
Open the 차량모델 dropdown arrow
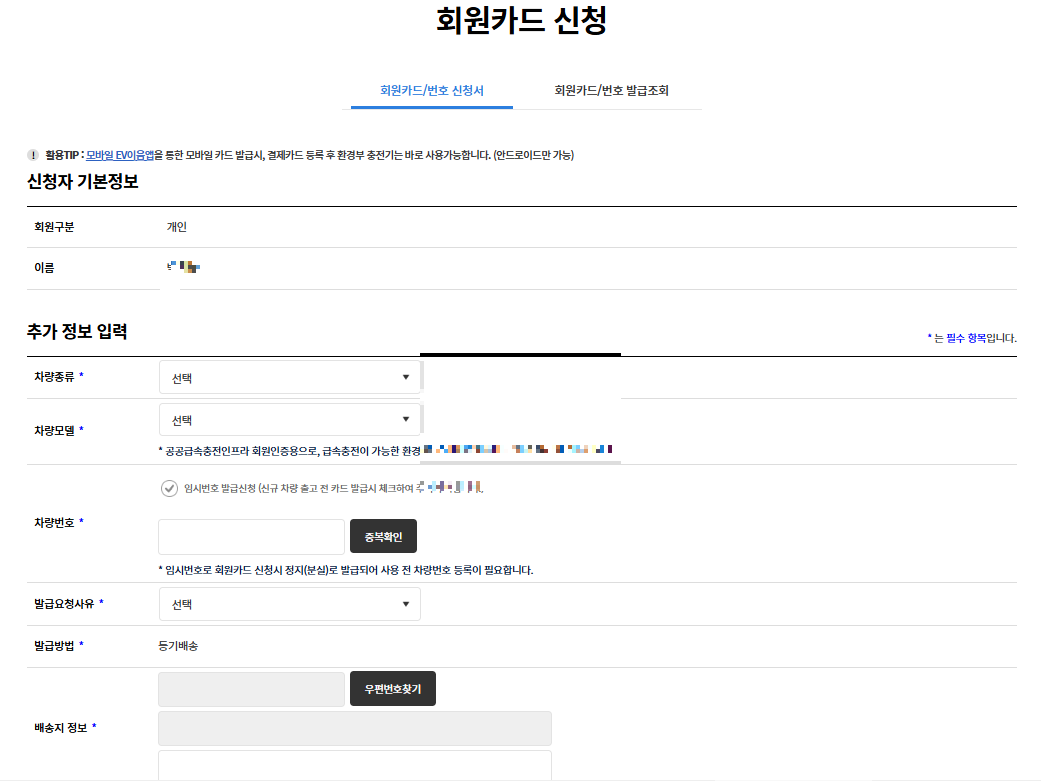[406, 419]
